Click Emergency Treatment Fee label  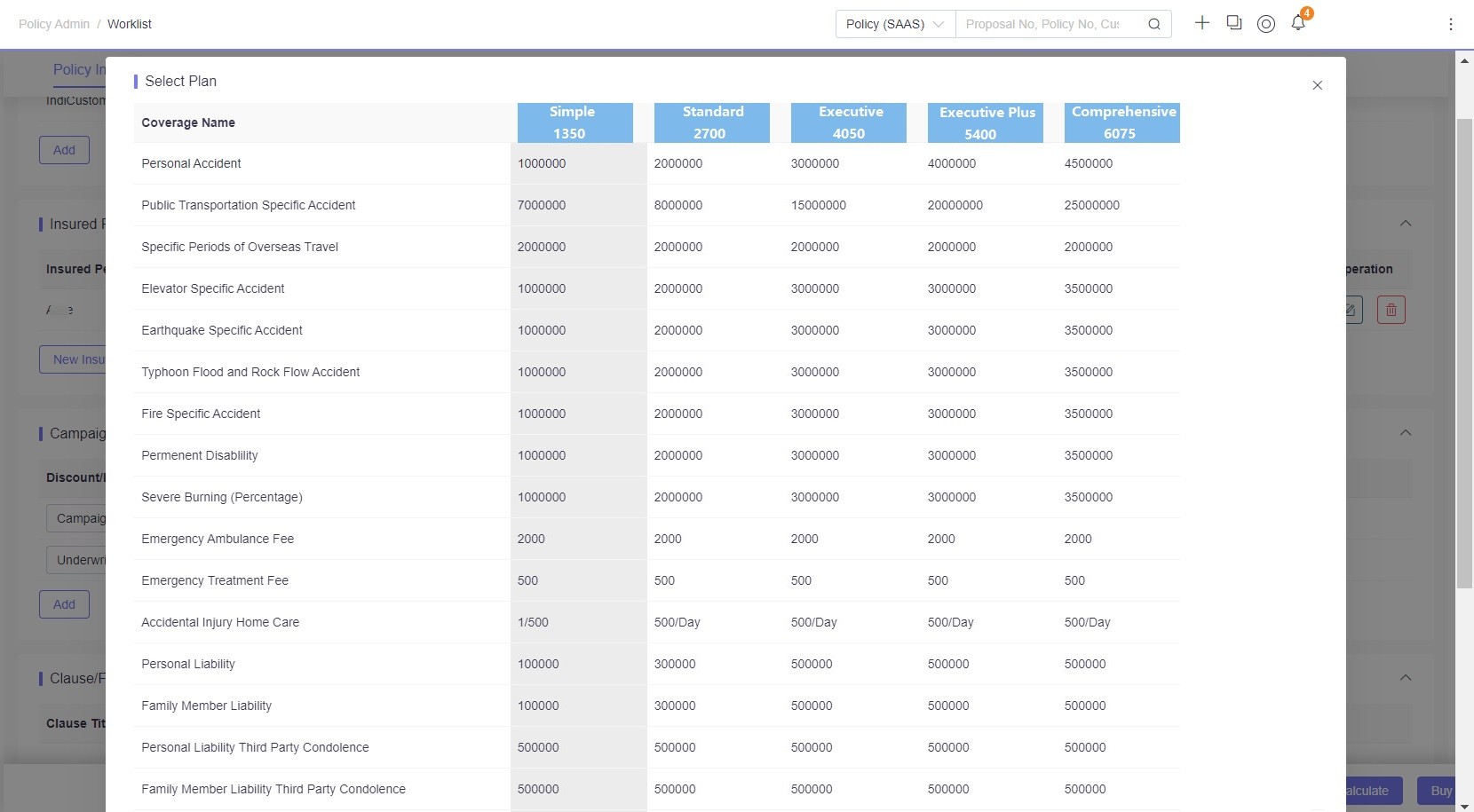[215, 580]
